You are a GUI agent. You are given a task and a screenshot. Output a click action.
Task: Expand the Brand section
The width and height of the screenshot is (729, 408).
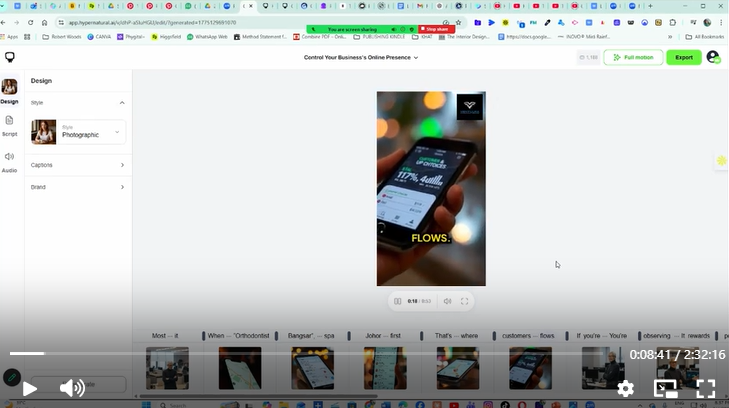[78, 187]
